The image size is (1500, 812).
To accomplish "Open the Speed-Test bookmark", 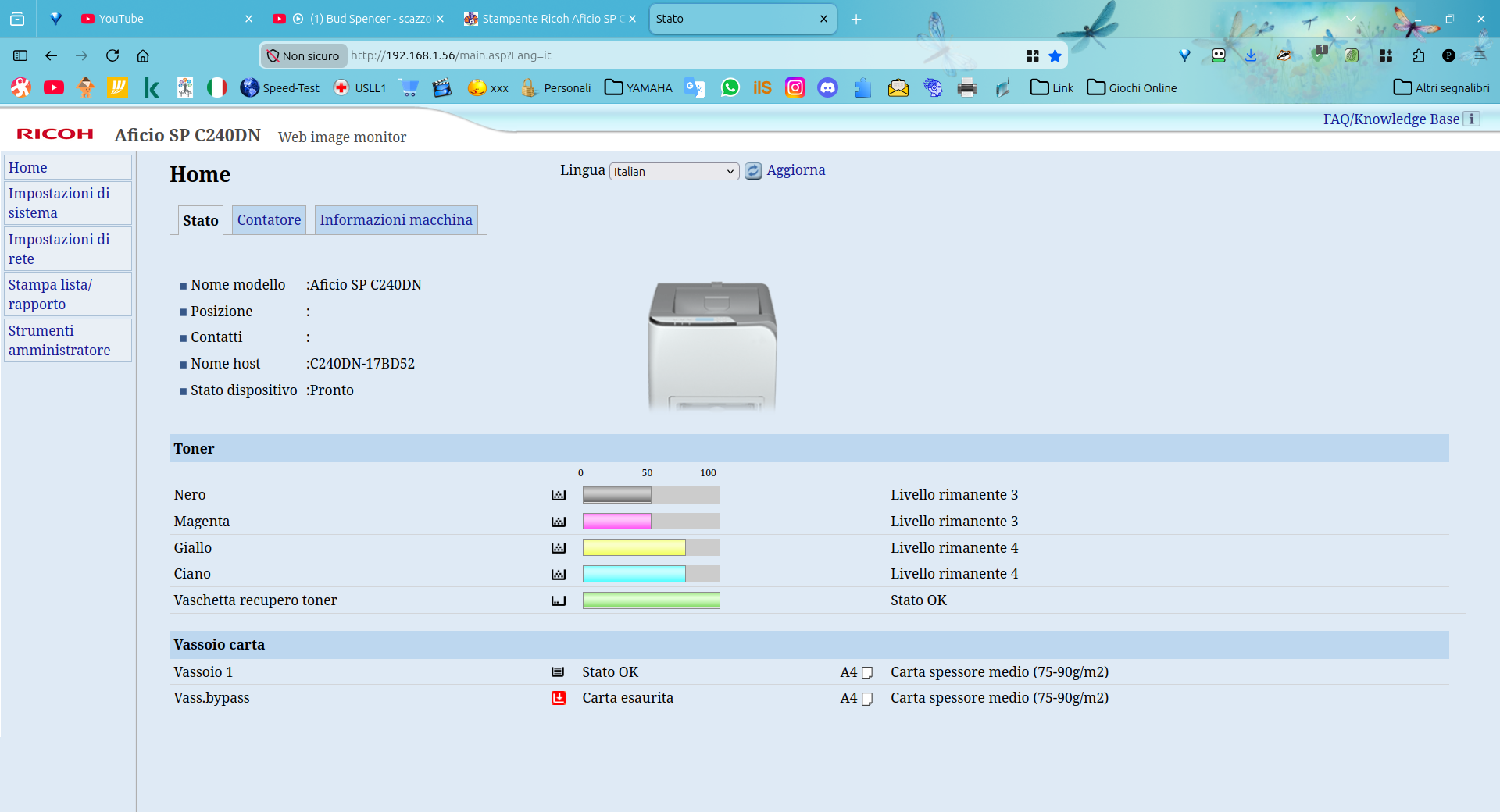I will (x=280, y=87).
